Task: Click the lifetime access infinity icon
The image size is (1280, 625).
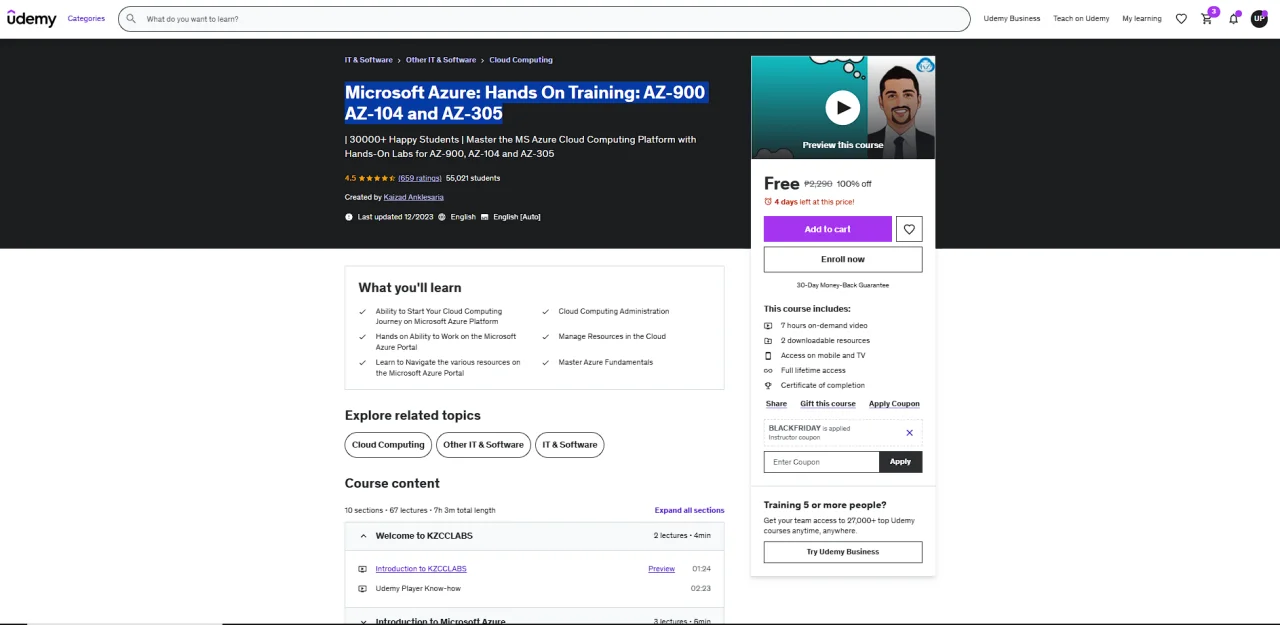Action: (768, 370)
